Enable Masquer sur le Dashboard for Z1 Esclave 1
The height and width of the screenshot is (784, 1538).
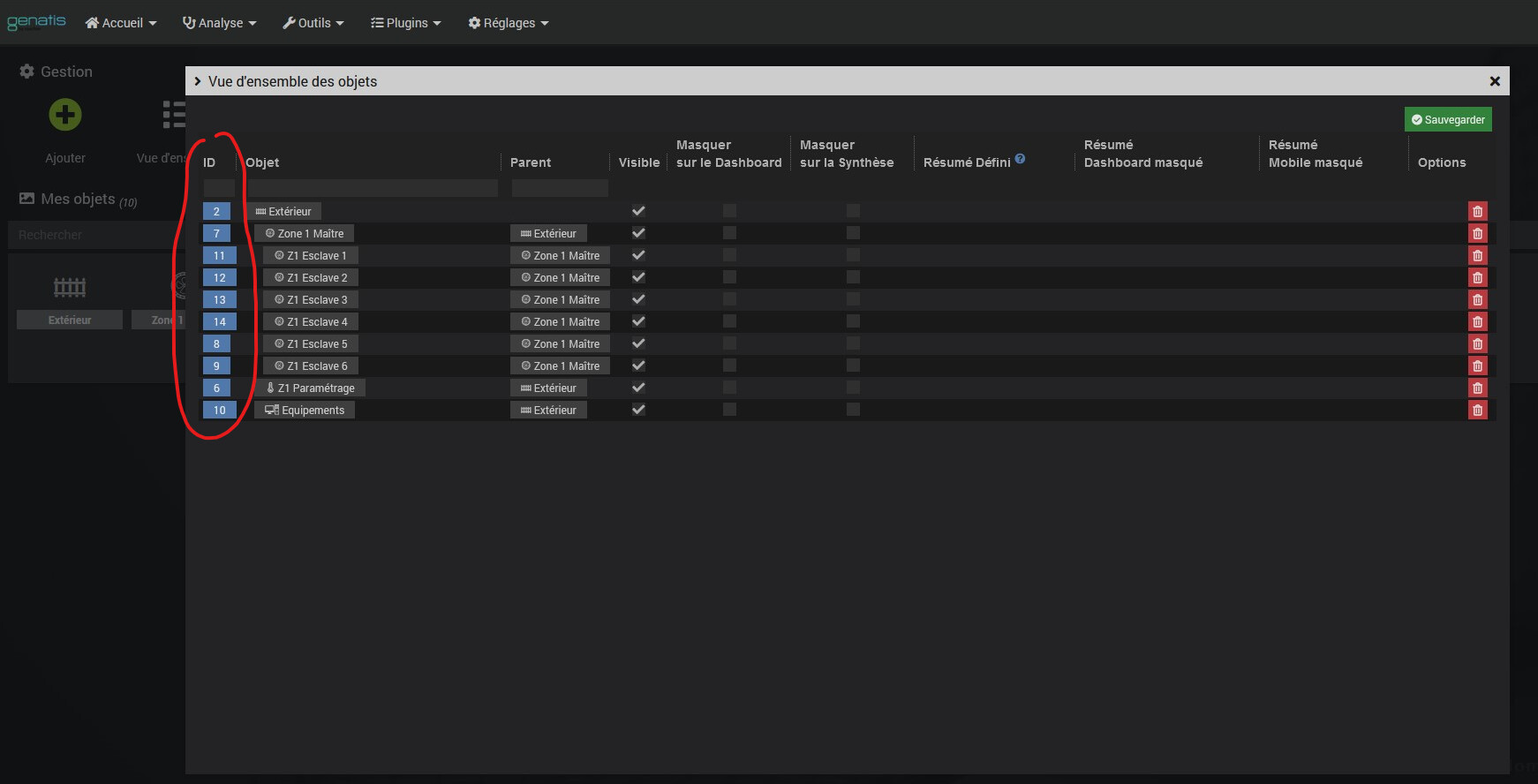(729, 255)
